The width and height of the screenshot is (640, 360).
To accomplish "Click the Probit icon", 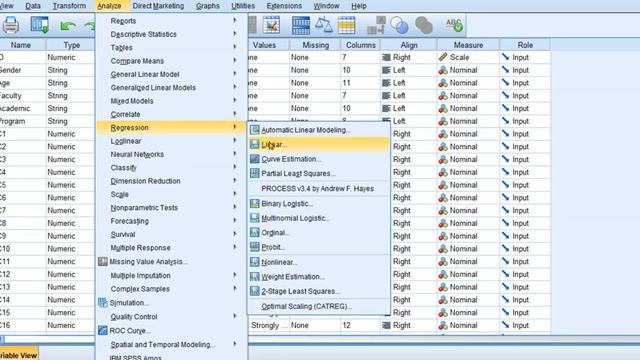I will (x=255, y=247).
